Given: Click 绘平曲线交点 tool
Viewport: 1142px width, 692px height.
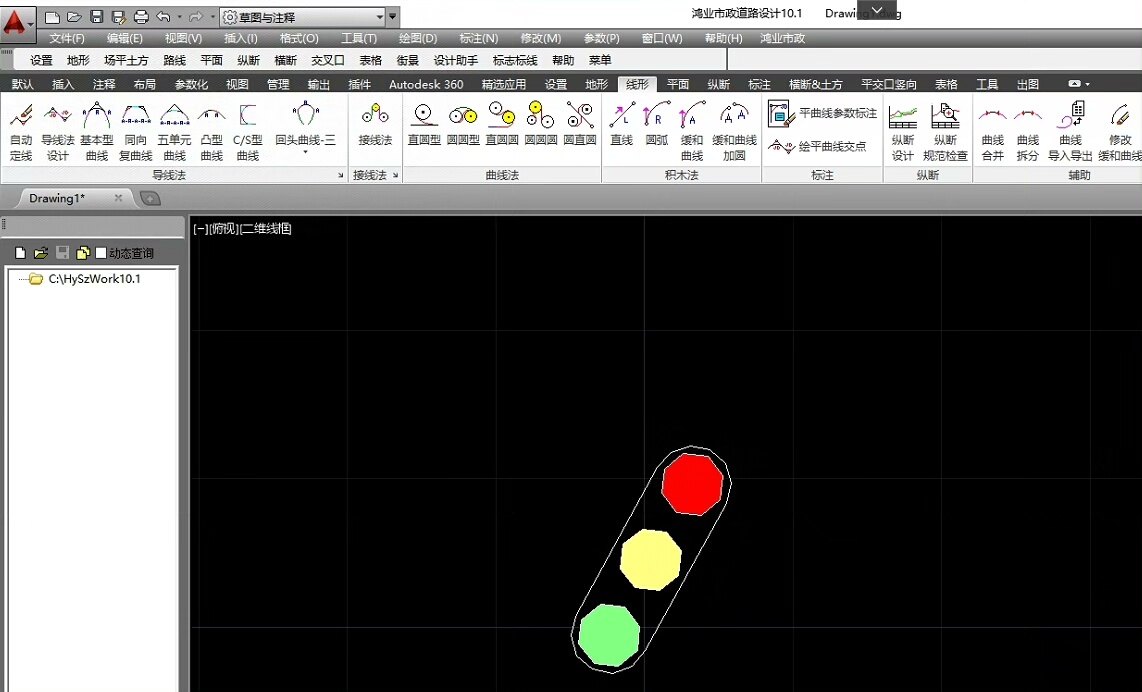Looking at the screenshot, I should (818, 146).
